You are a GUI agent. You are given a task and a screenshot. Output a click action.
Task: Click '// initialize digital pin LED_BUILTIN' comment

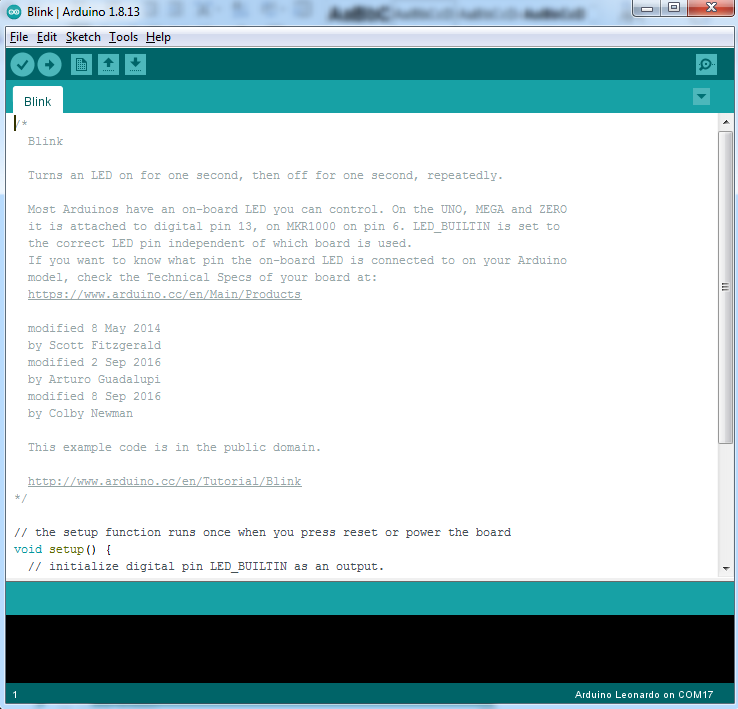(206, 566)
